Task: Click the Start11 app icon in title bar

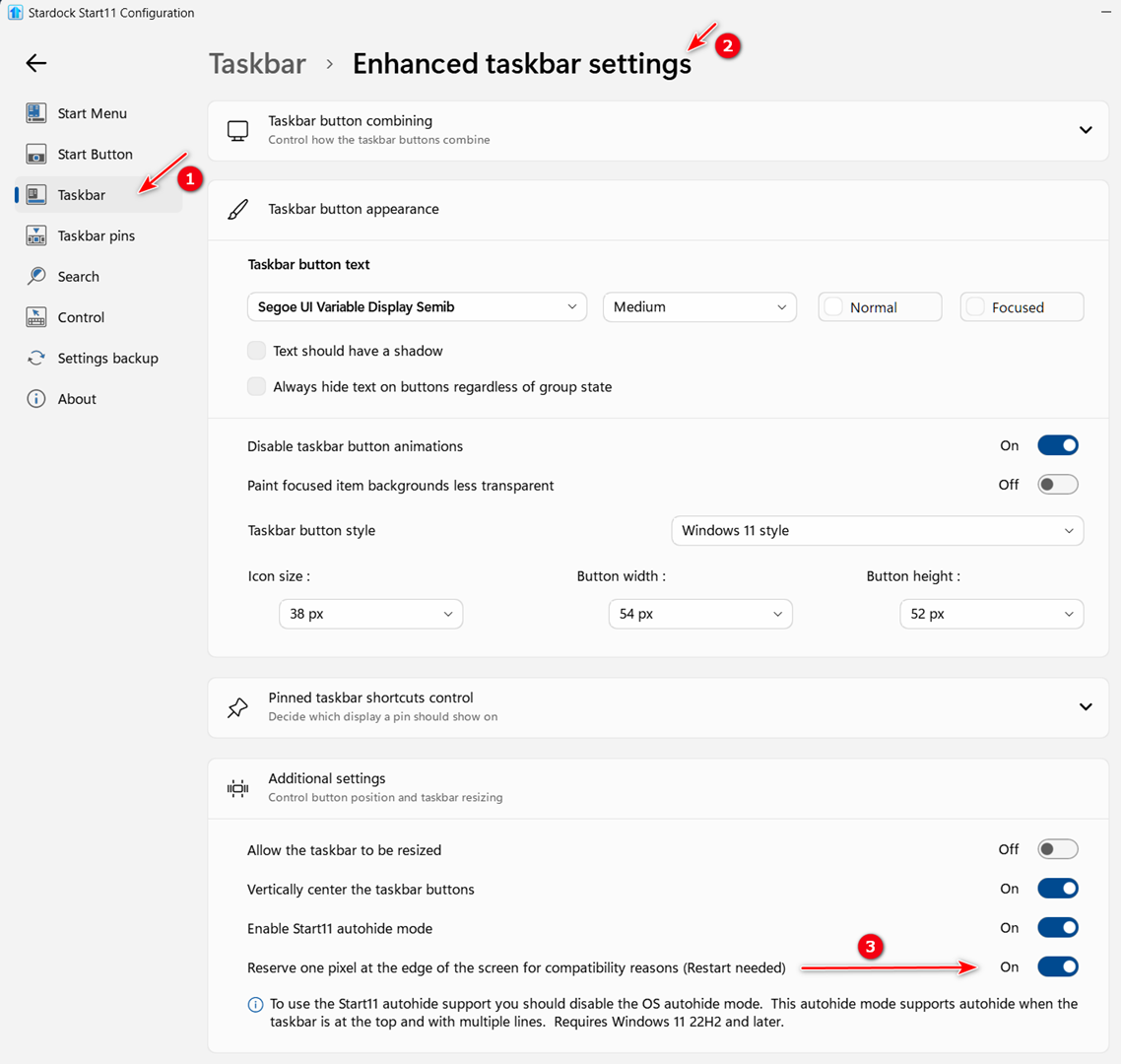Action: coord(15,12)
